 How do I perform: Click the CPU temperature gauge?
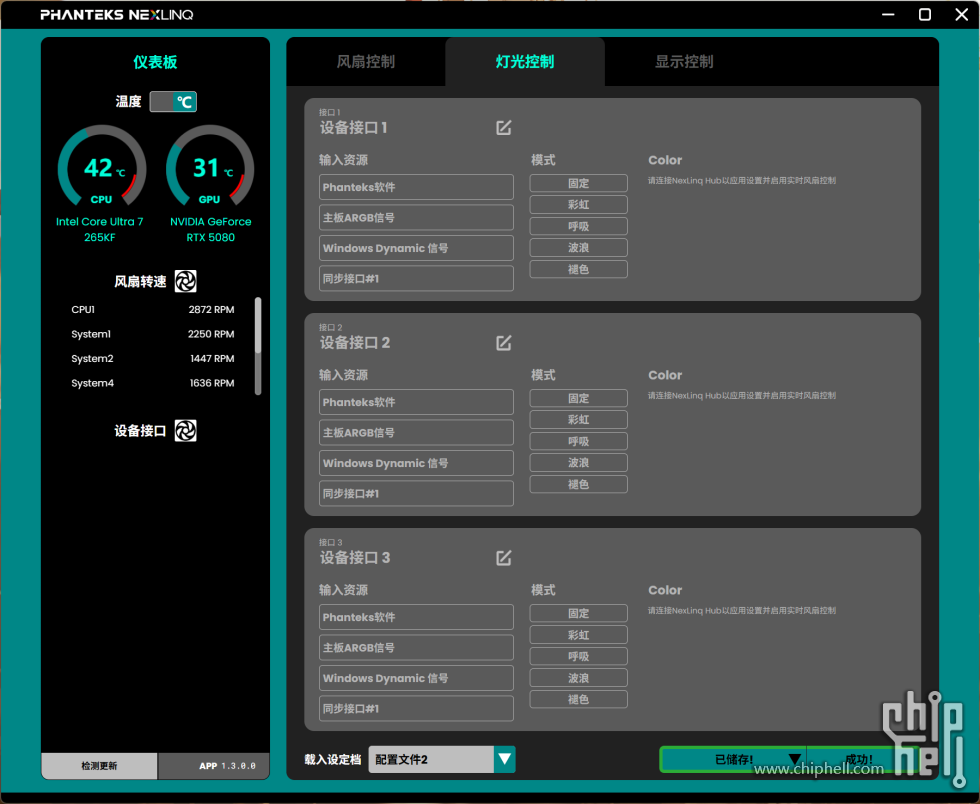click(x=101, y=170)
